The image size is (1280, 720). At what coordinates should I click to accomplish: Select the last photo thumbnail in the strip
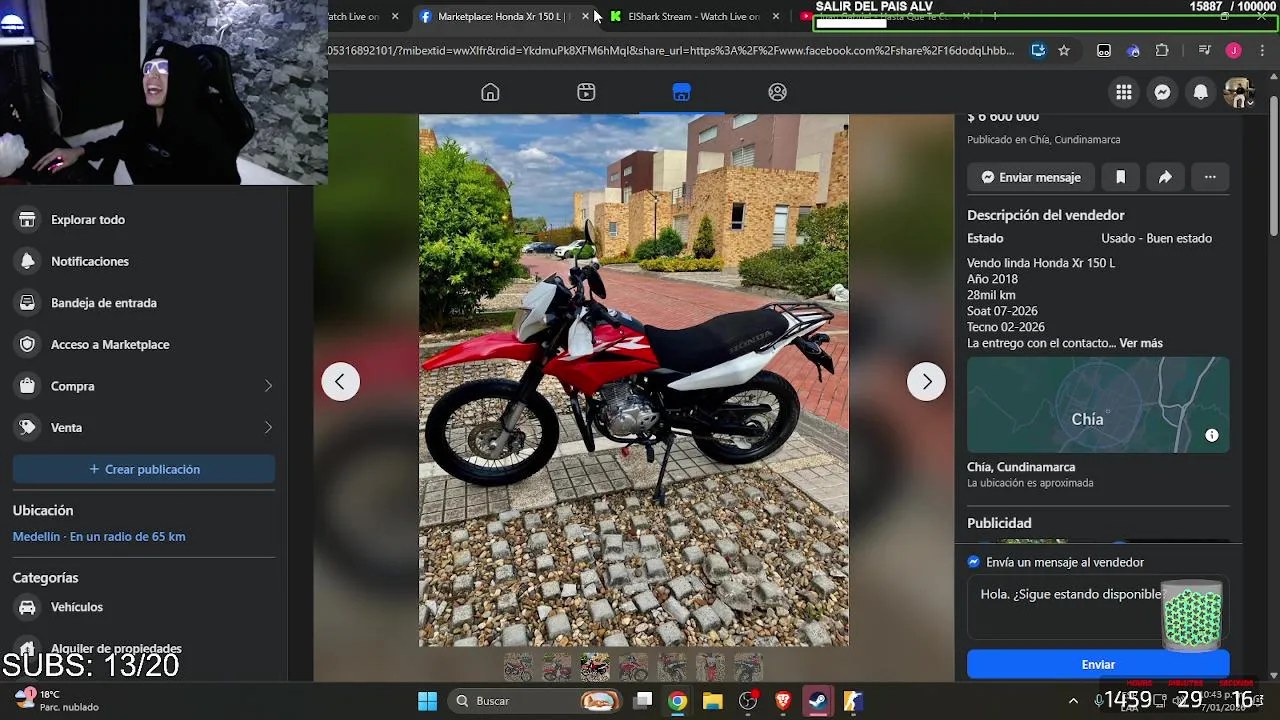pos(748,667)
